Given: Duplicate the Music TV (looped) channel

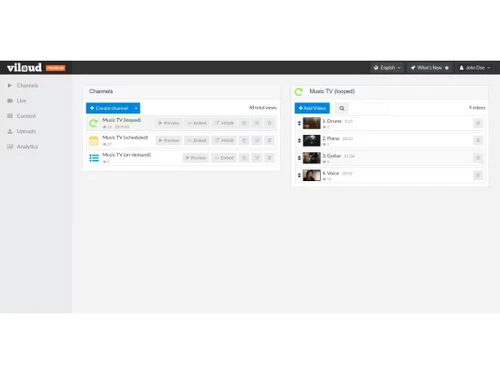Looking at the screenshot, I should (x=244, y=123).
